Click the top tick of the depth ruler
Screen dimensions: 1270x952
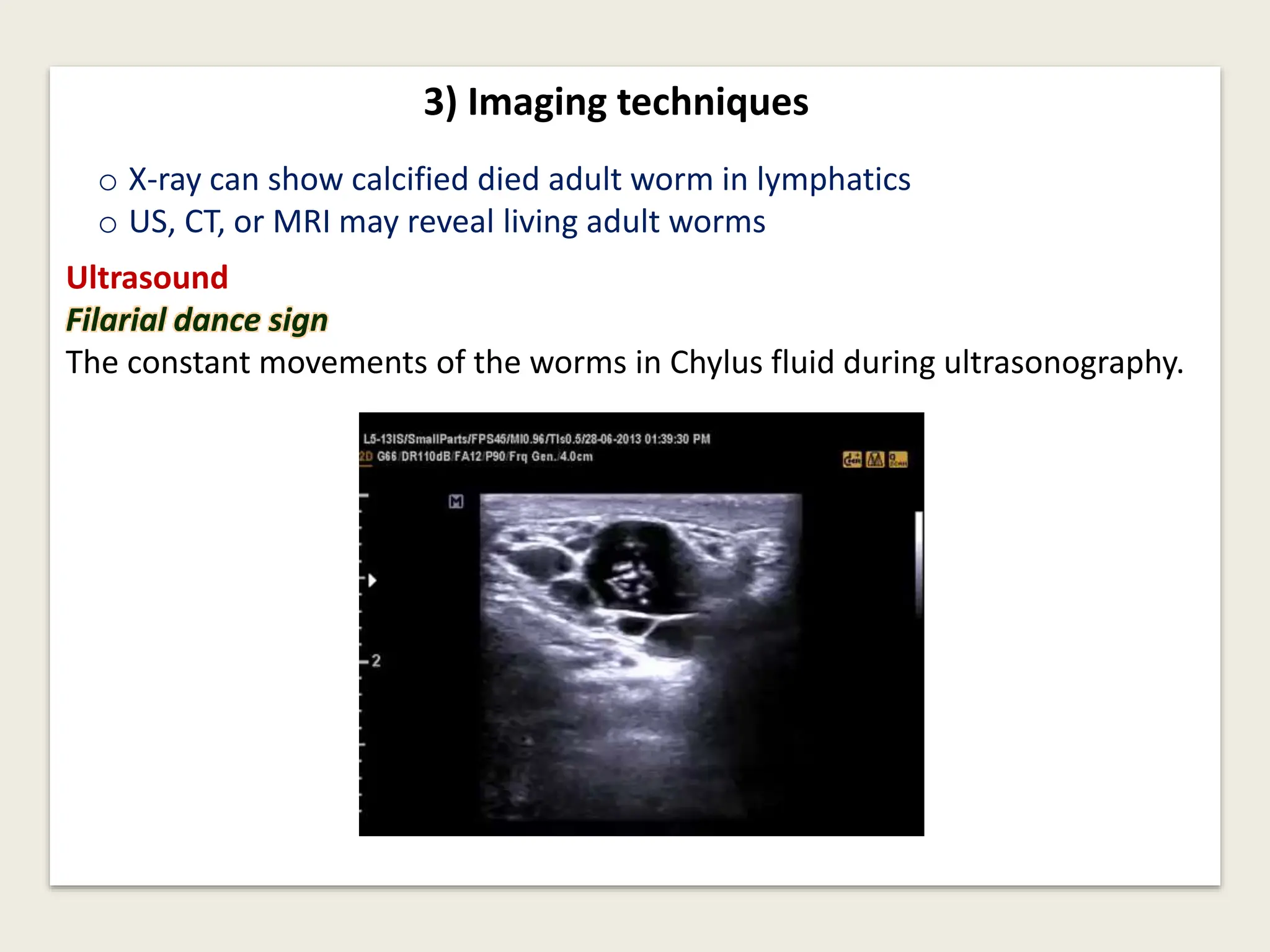click(x=364, y=496)
